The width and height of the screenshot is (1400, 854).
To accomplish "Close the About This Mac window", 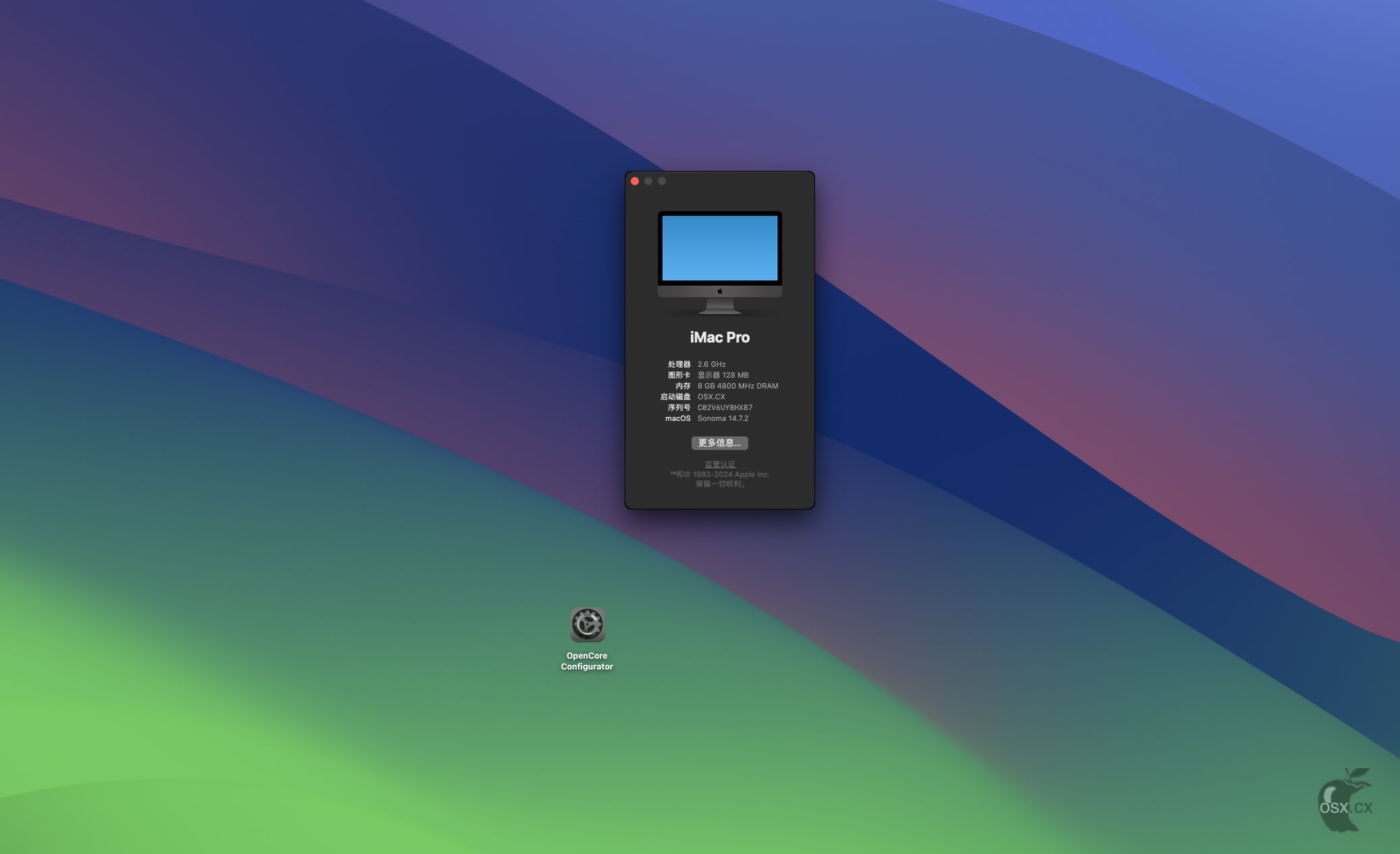I will 635,181.
